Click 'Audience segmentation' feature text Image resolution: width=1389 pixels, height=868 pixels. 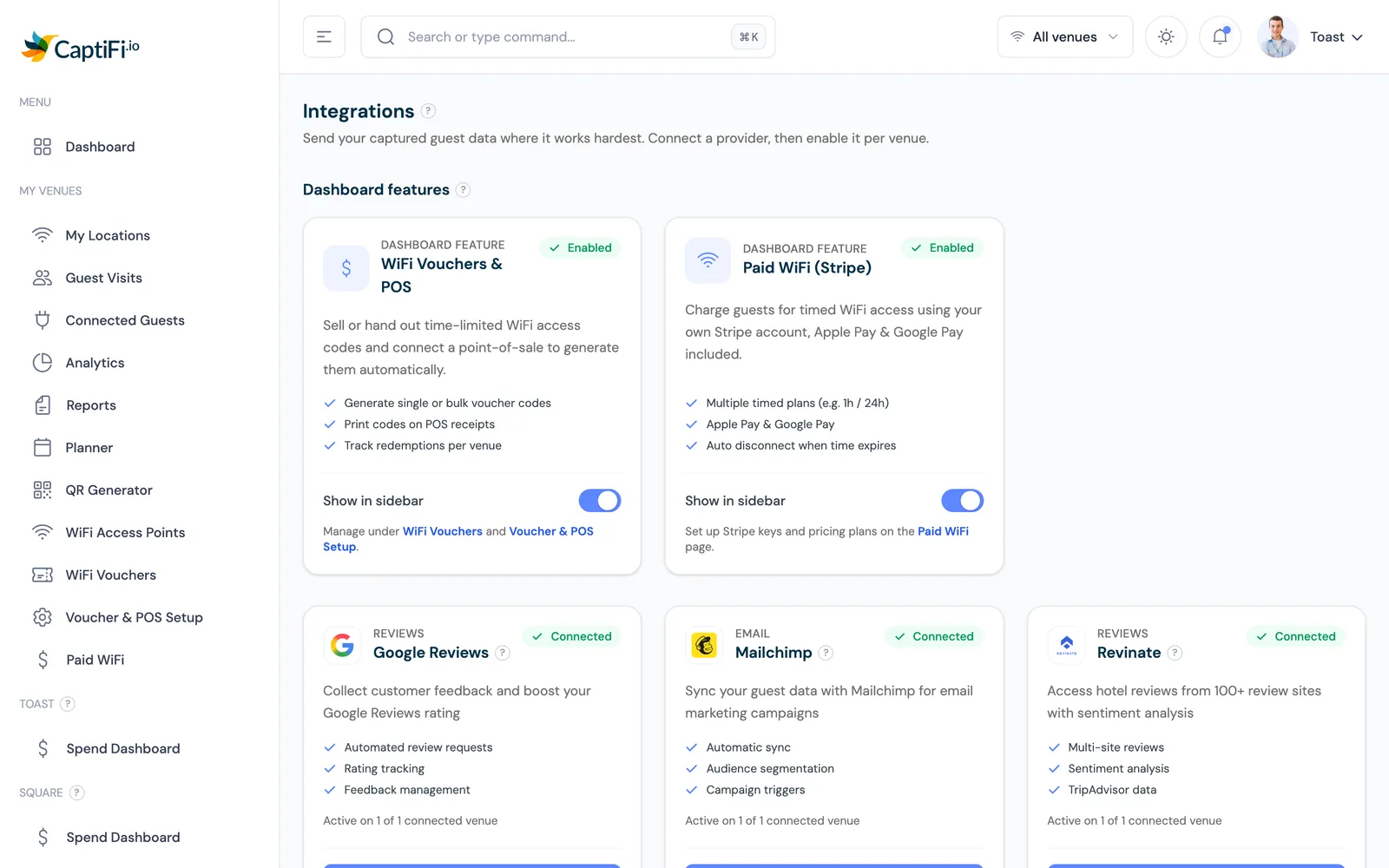coord(770,768)
